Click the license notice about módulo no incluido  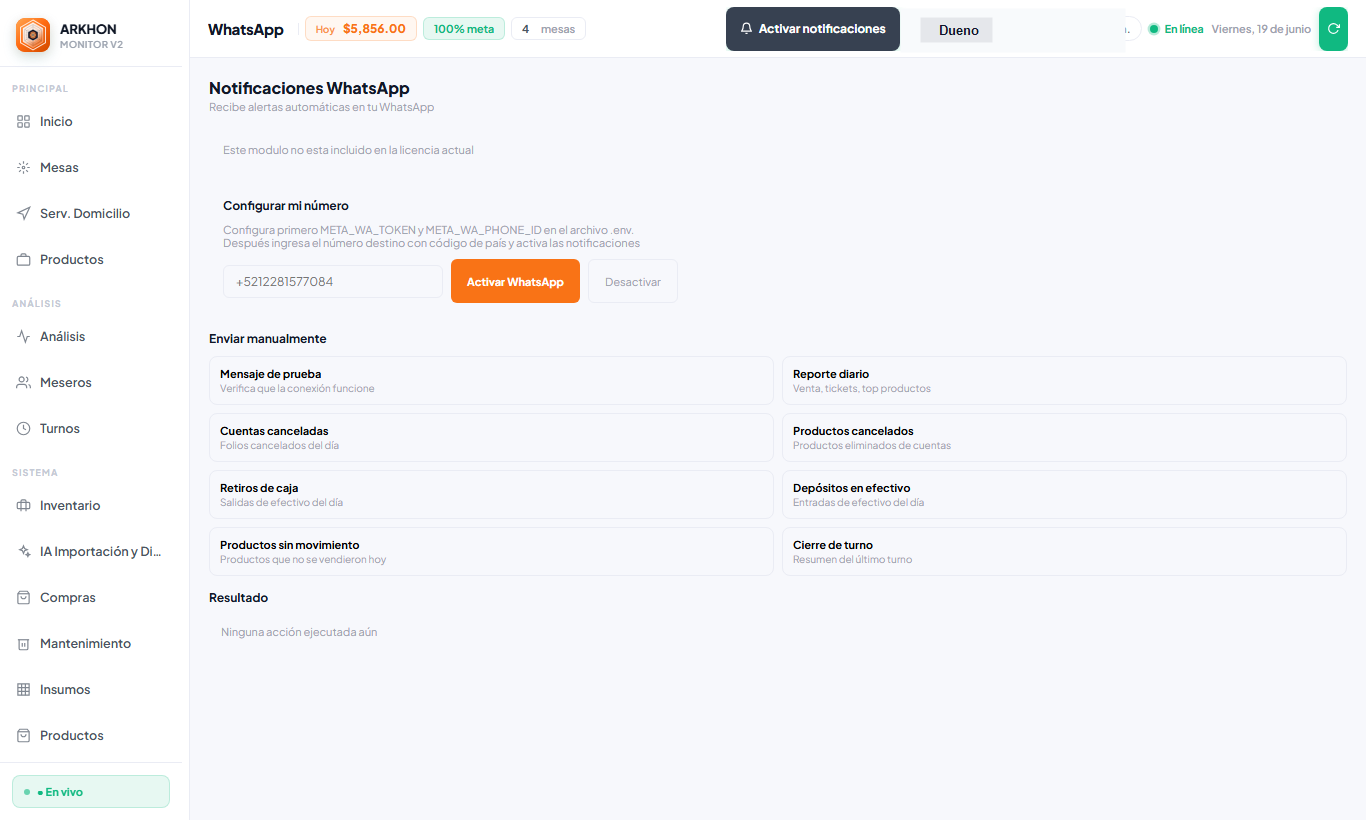(348, 150)
